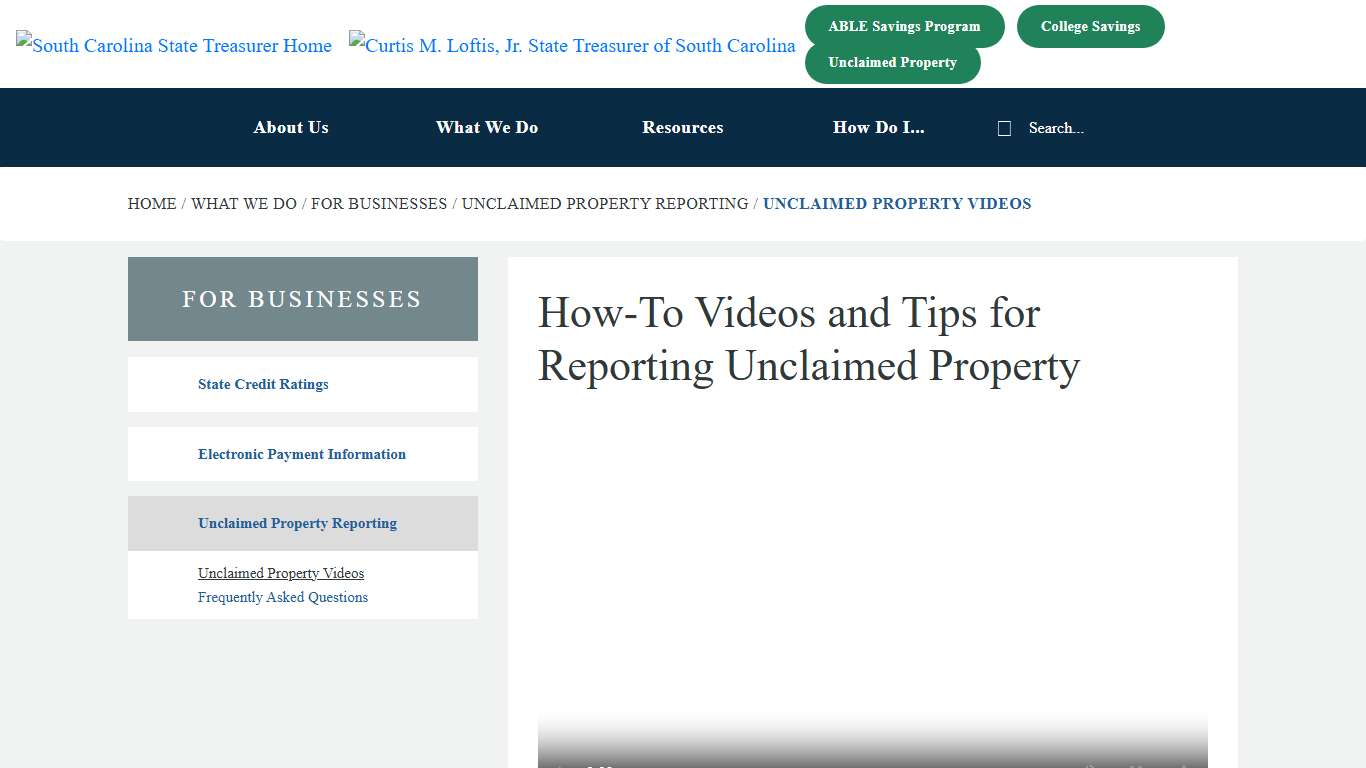This screenshot has height=768, width=1366.
Task: Click the Frequently Asked Questions link
Action: pos(283,597)
